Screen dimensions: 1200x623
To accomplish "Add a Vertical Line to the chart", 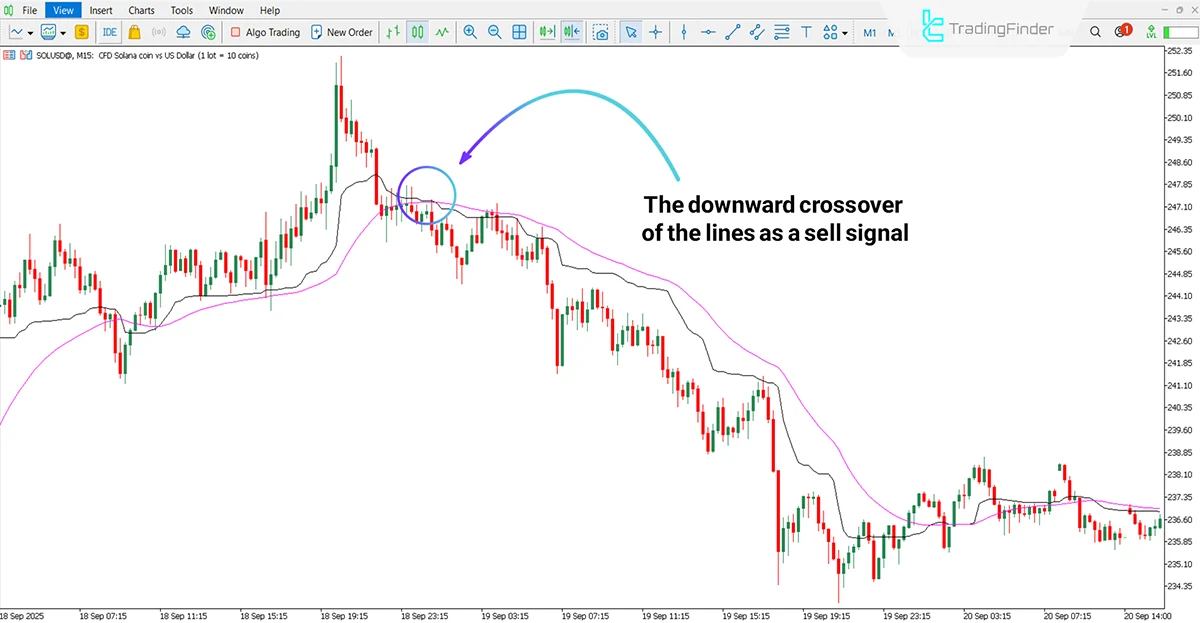I will (683, 32).
